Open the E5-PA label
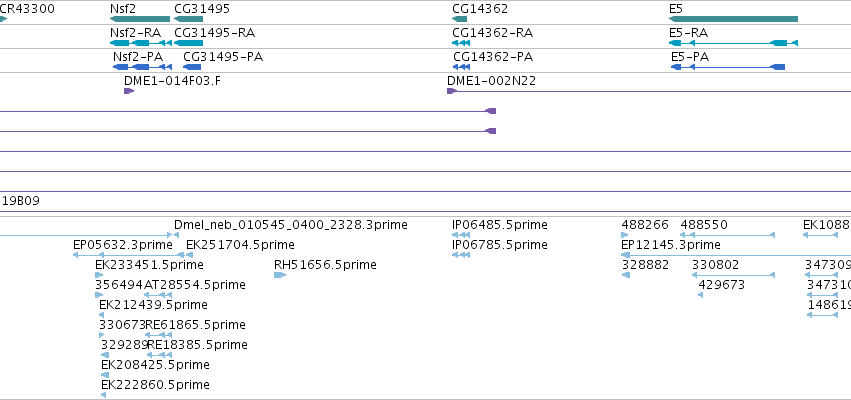 point(690,56)
